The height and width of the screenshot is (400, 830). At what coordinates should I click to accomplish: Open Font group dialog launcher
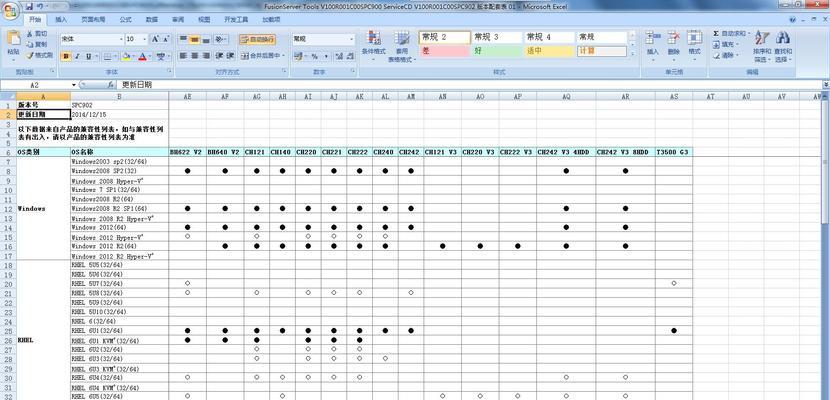(170, 70)
